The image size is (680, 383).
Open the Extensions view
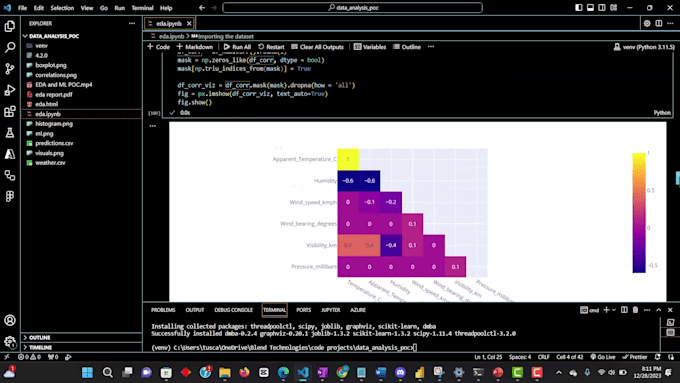coord(10,111)
